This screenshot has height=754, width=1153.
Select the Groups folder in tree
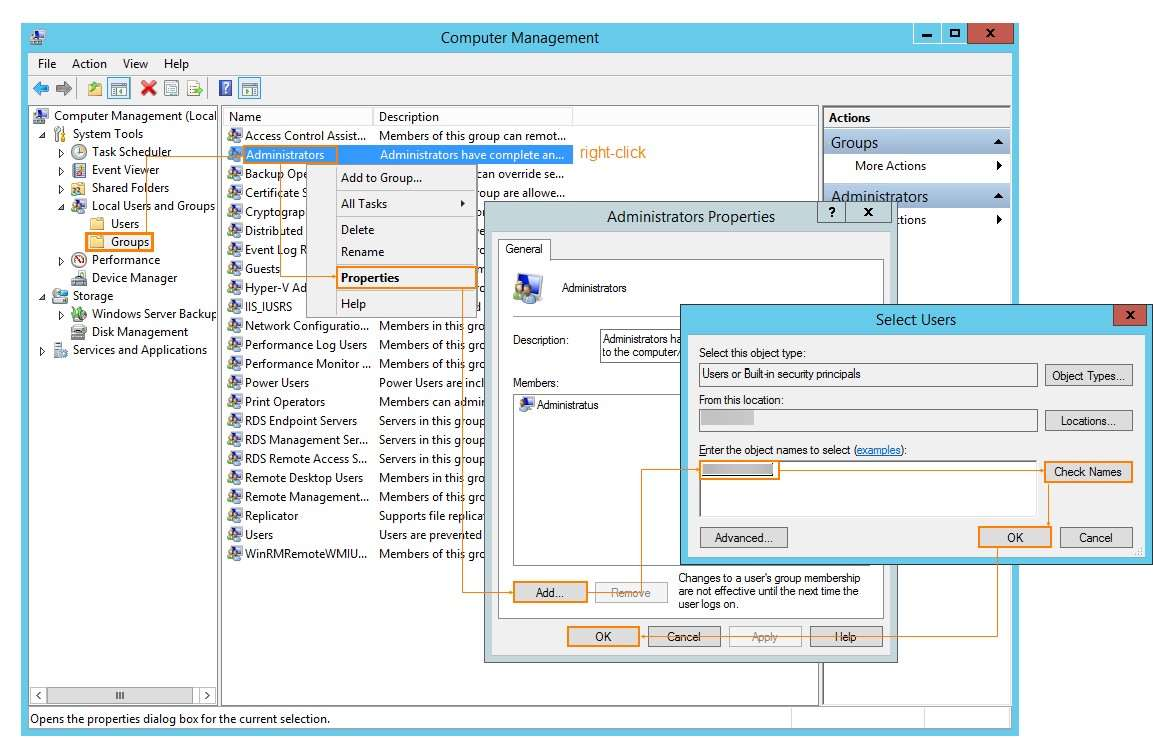[129, 242]
